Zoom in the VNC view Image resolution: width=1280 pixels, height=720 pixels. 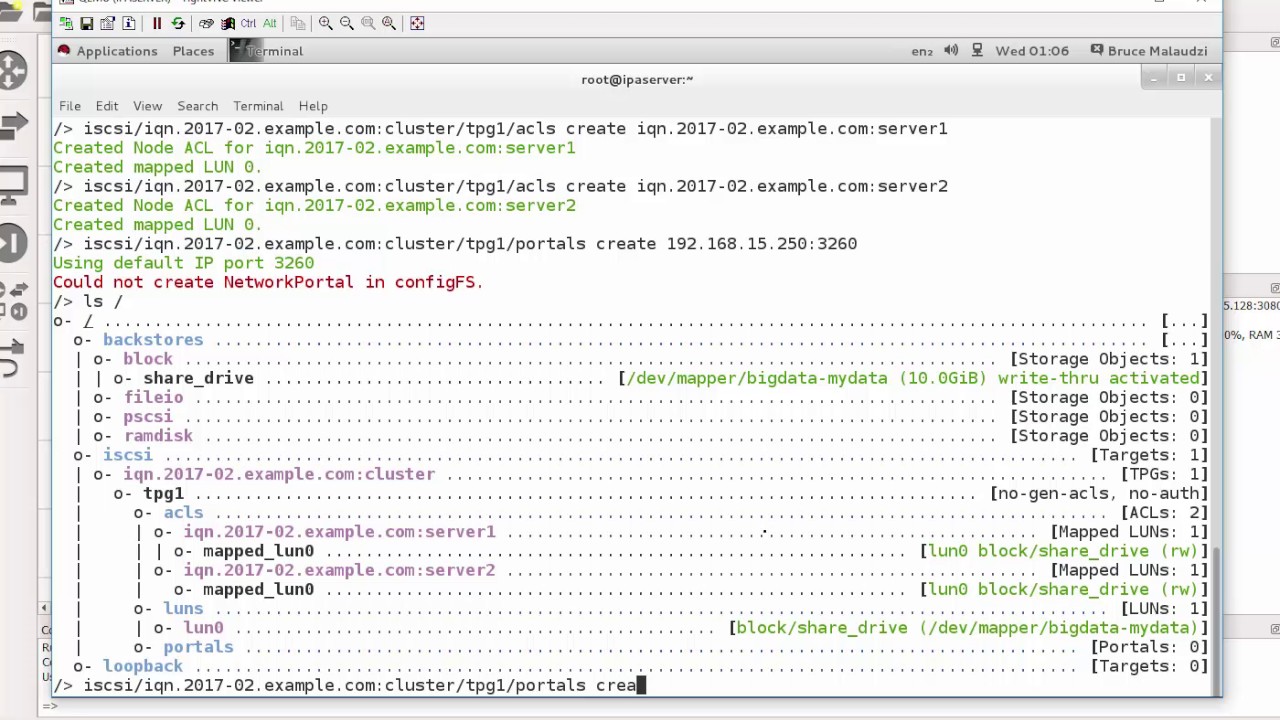click(326, 23)
